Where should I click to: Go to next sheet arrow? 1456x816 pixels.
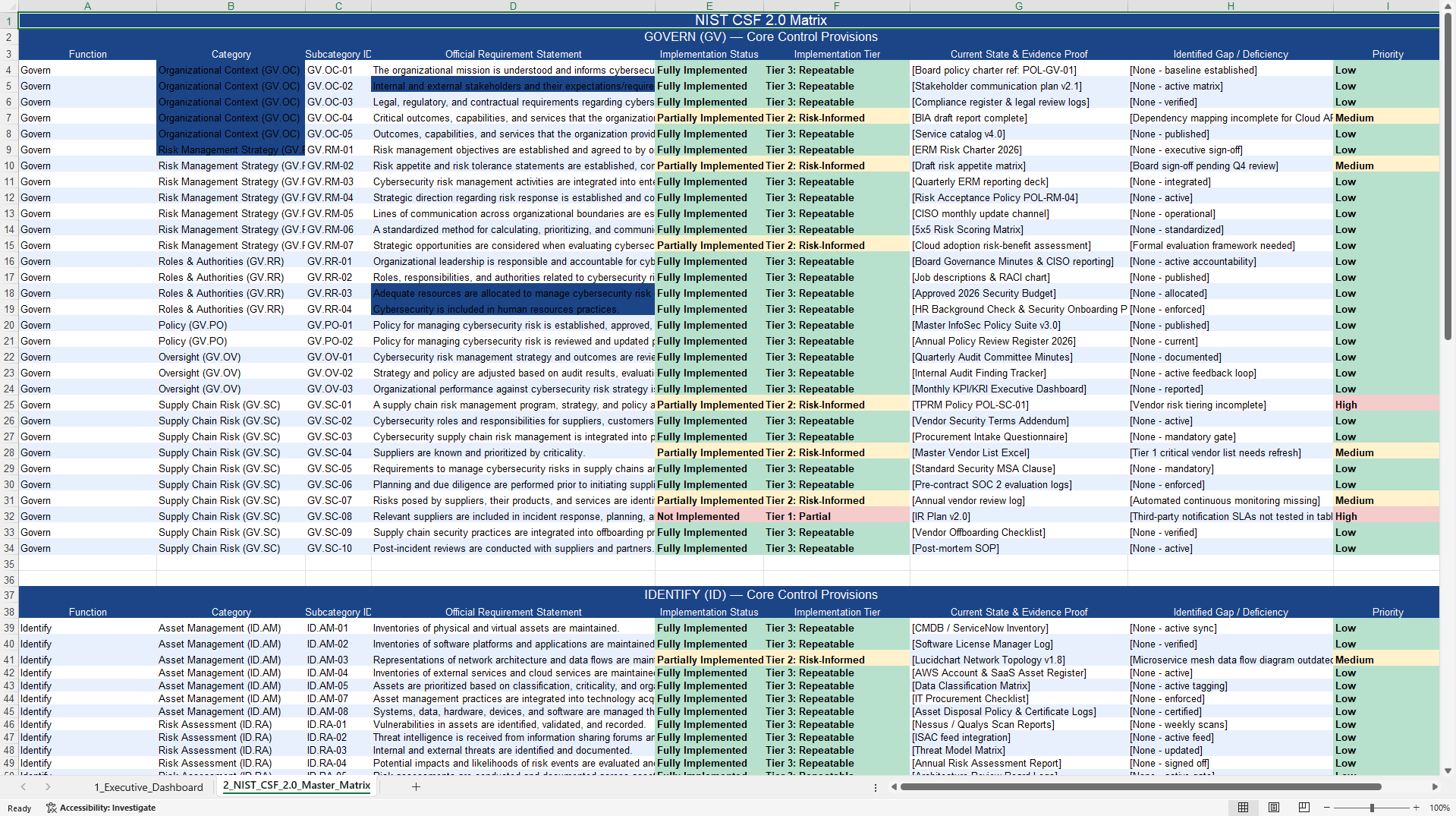pyautogui.click(x=48, y=787)
